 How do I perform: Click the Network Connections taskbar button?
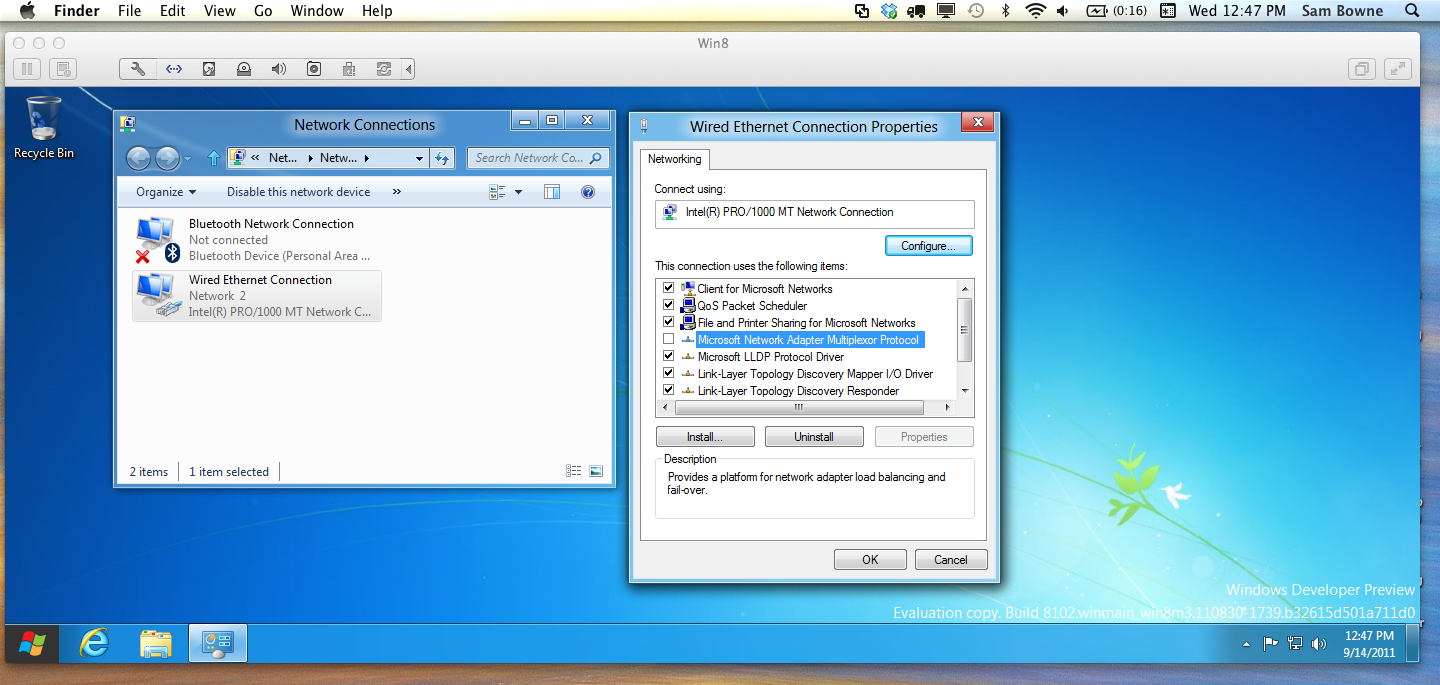click(217, 644)
